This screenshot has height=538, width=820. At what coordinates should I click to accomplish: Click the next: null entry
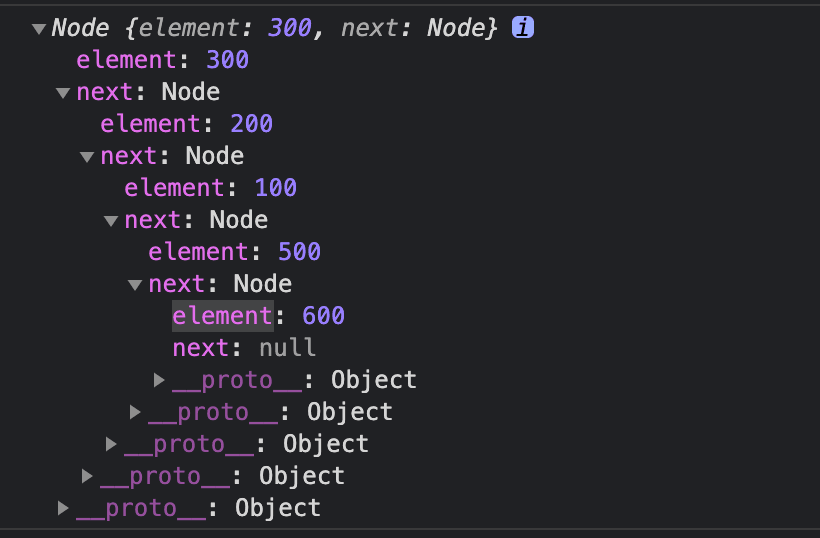click(244, 348)
